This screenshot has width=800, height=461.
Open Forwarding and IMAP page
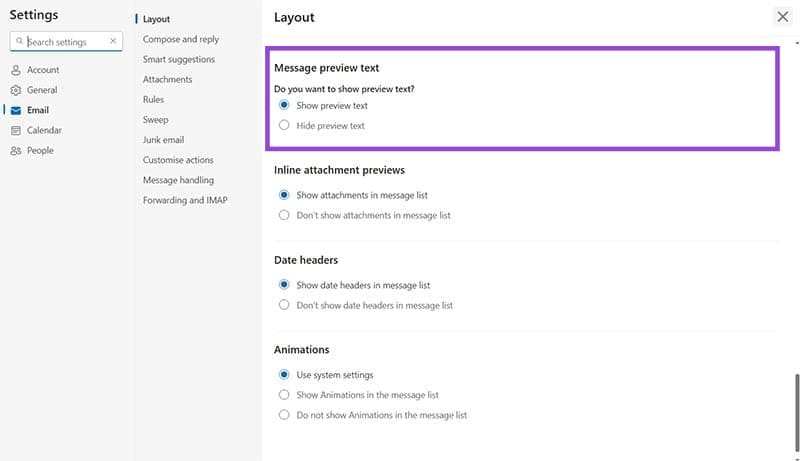(x=185, y=200)
